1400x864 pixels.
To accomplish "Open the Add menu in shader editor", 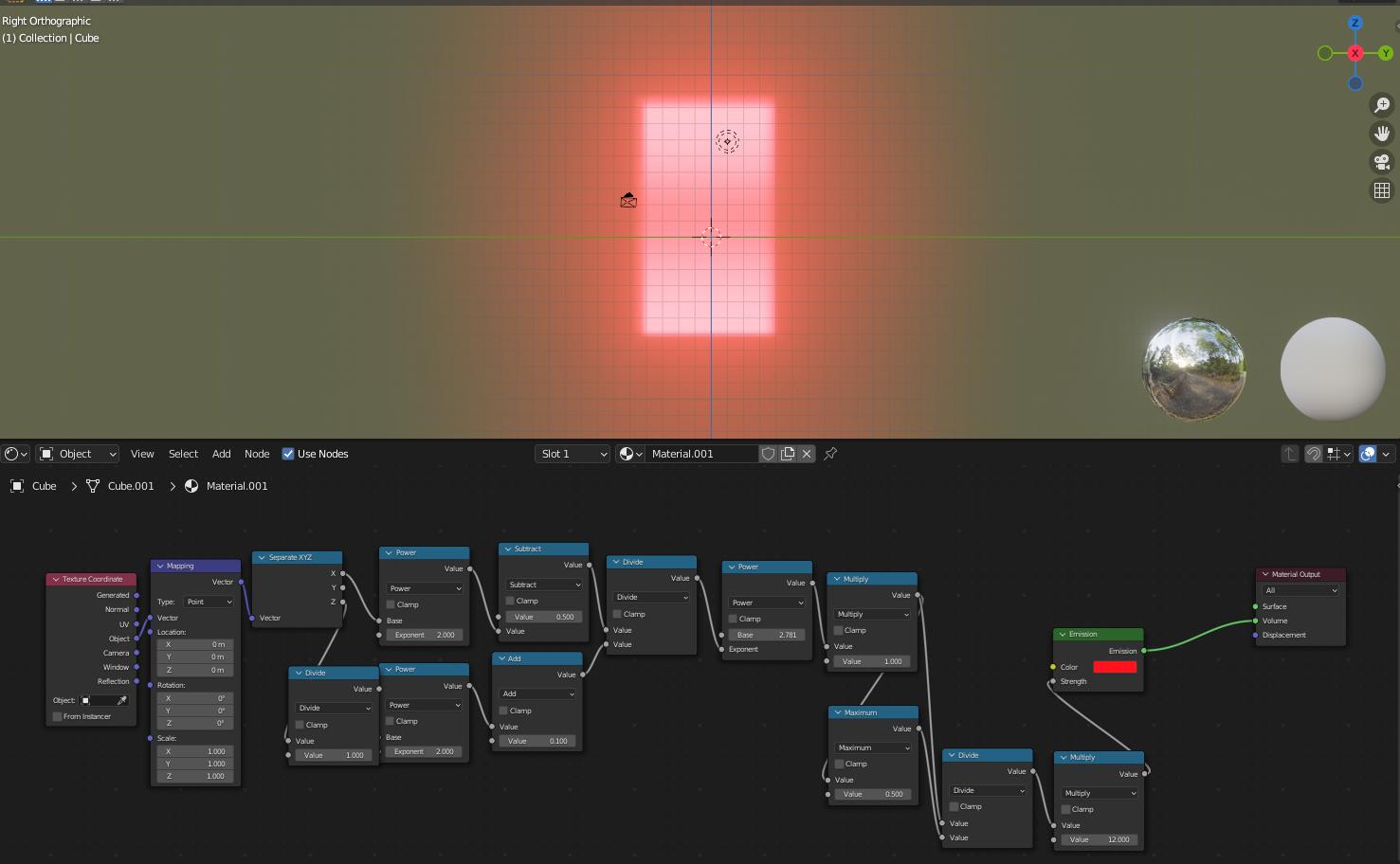I will (x=221, y=454).
